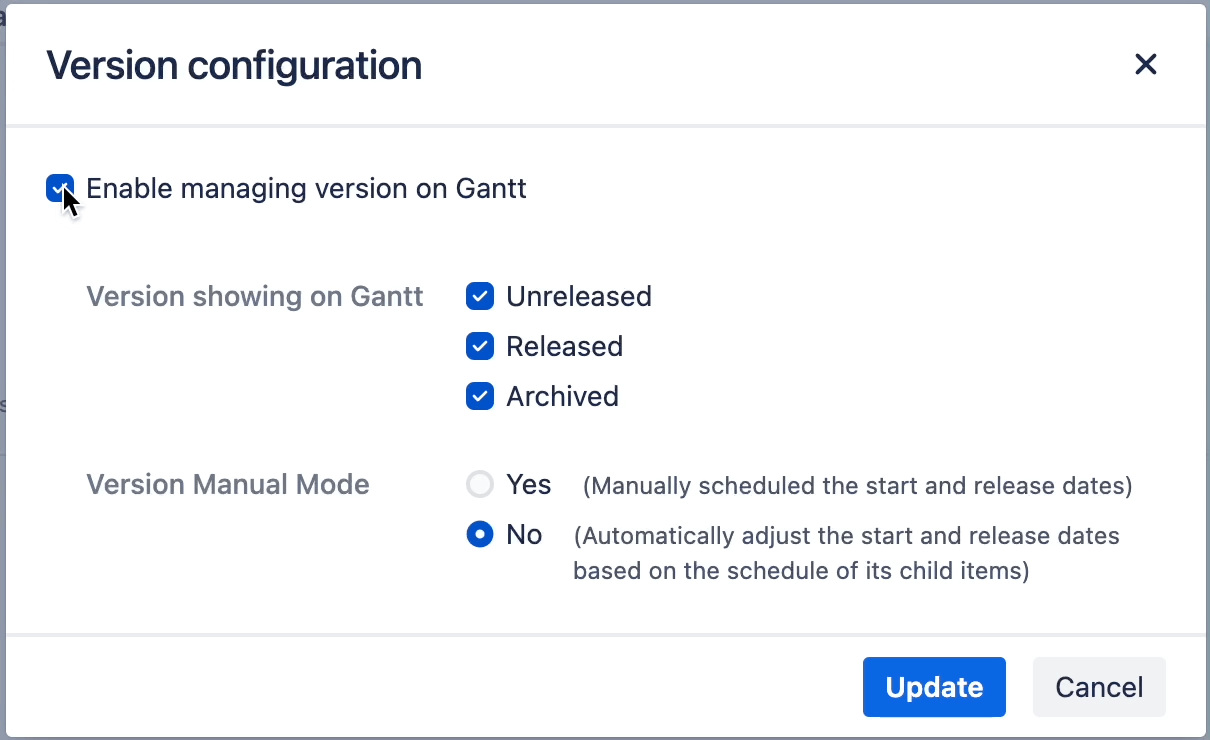Image resolution: width=1210 pixels, height=740 pixels.
Task: Close the Version configuration dialog
Action: [x=1145, y=64]
